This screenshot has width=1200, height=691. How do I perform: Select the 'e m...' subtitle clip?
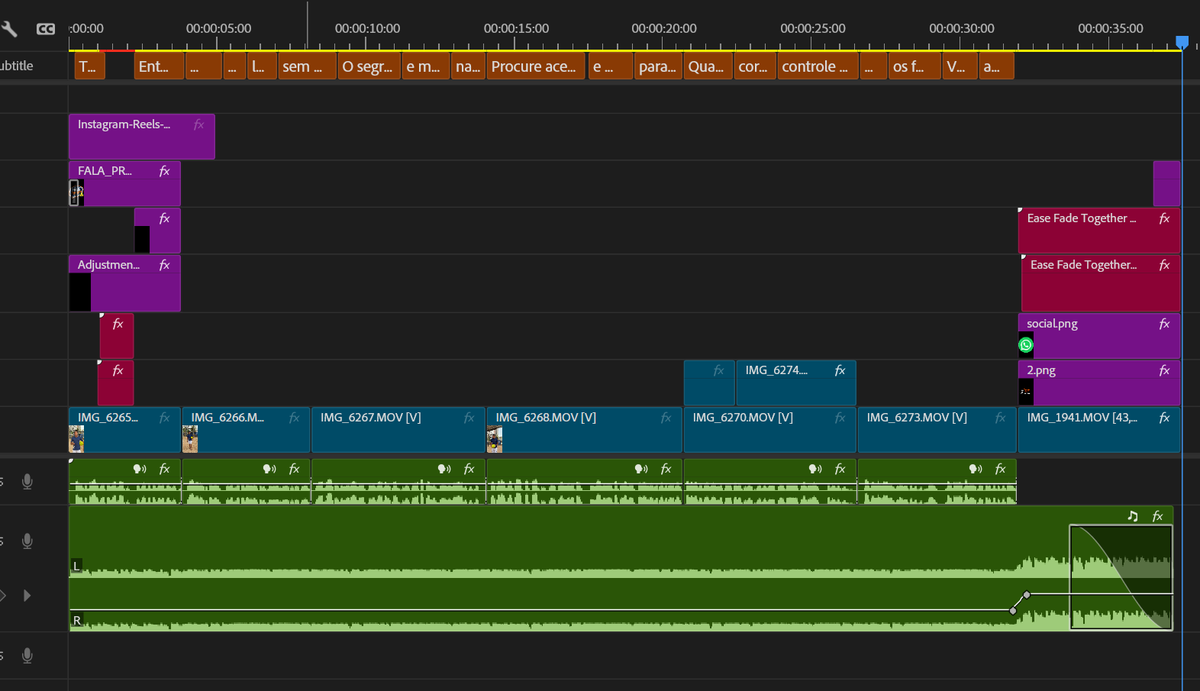click(x=425, y=66)
